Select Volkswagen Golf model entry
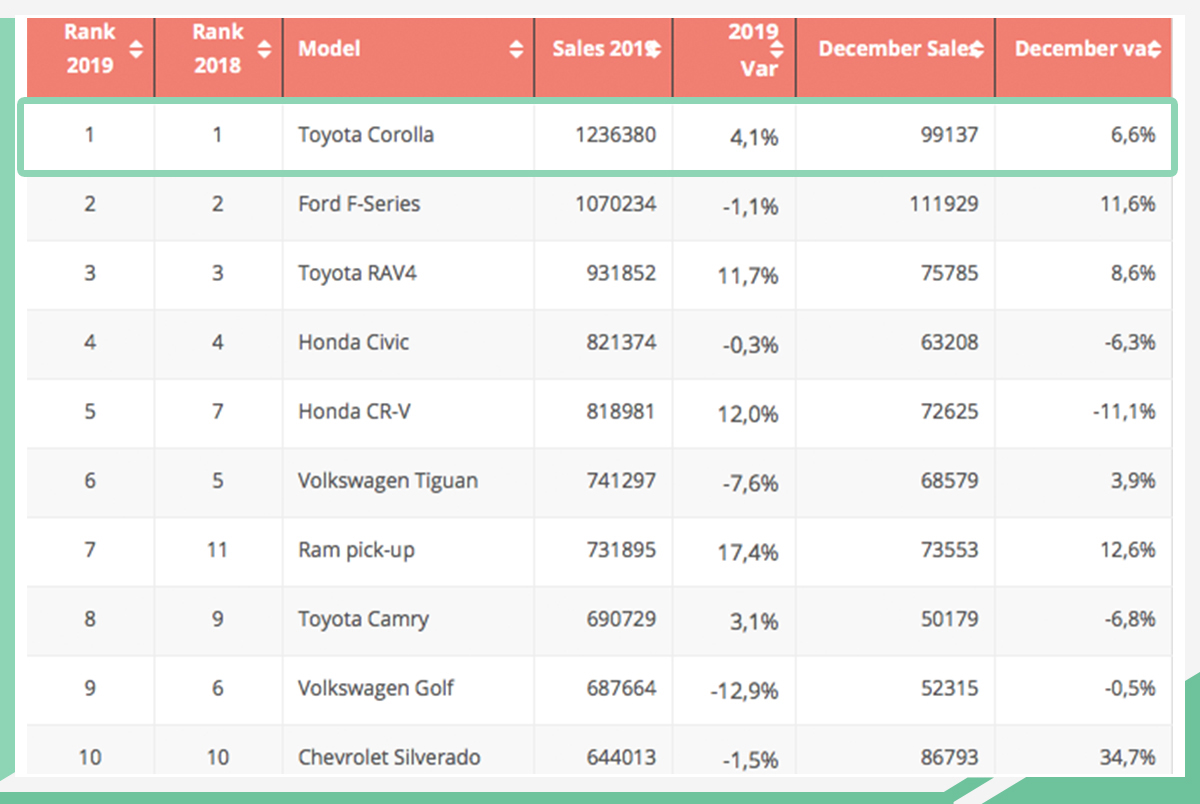Viewport: 1200px width, 804px height. click(376, 688)
